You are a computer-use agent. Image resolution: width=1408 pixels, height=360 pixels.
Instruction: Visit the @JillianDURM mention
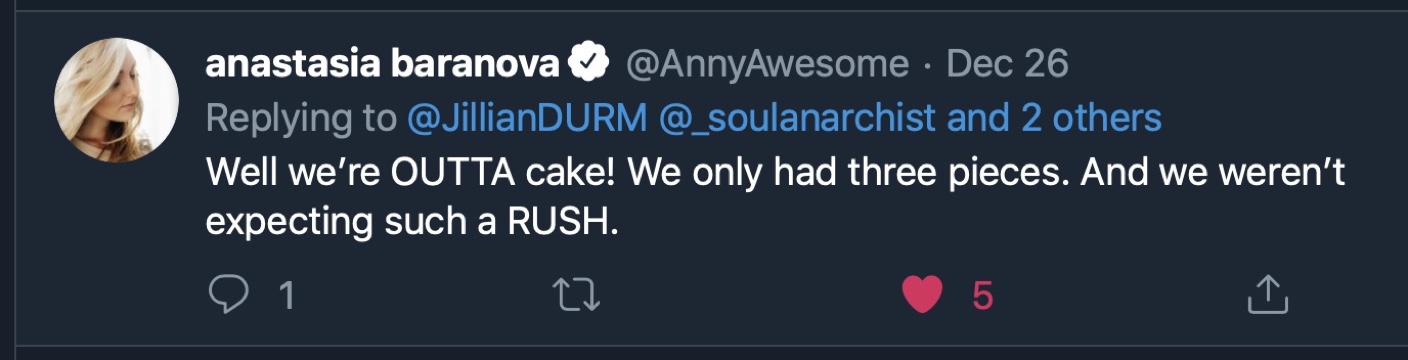[x=528, y=119]
